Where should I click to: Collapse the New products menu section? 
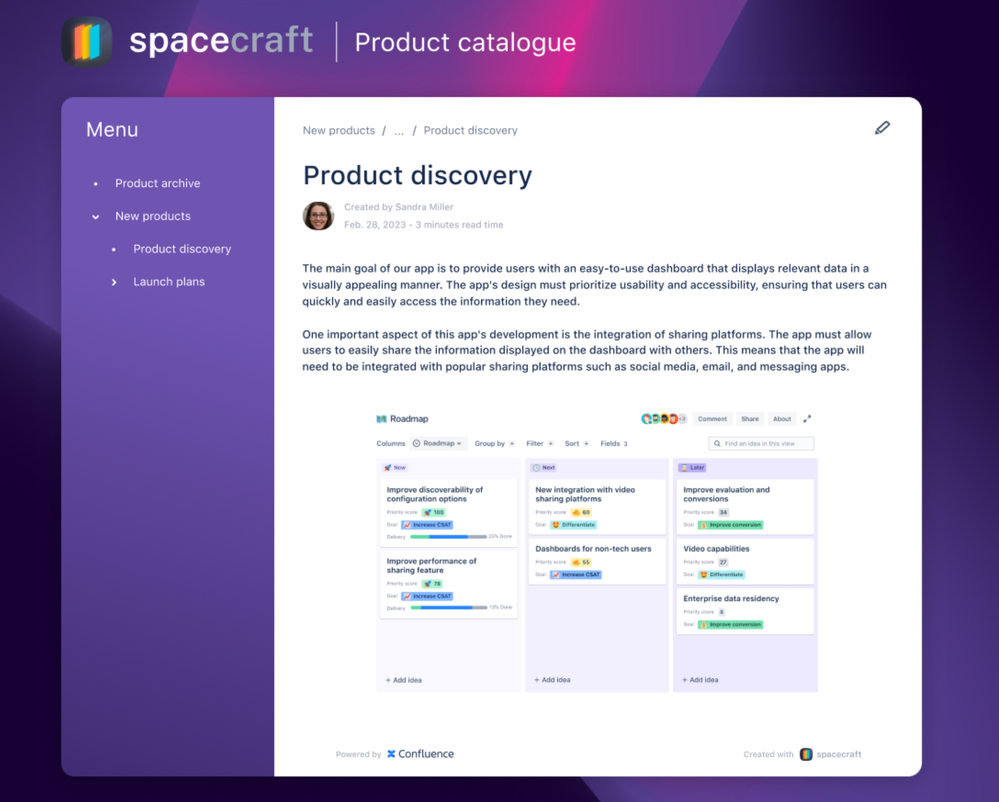click(x=96, y=217)
